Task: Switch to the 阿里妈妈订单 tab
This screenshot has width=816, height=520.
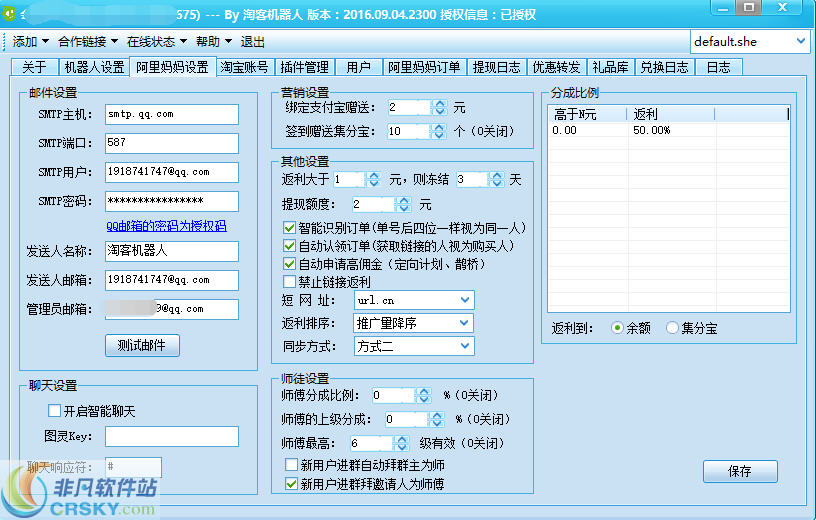Action: click(424, 67)
